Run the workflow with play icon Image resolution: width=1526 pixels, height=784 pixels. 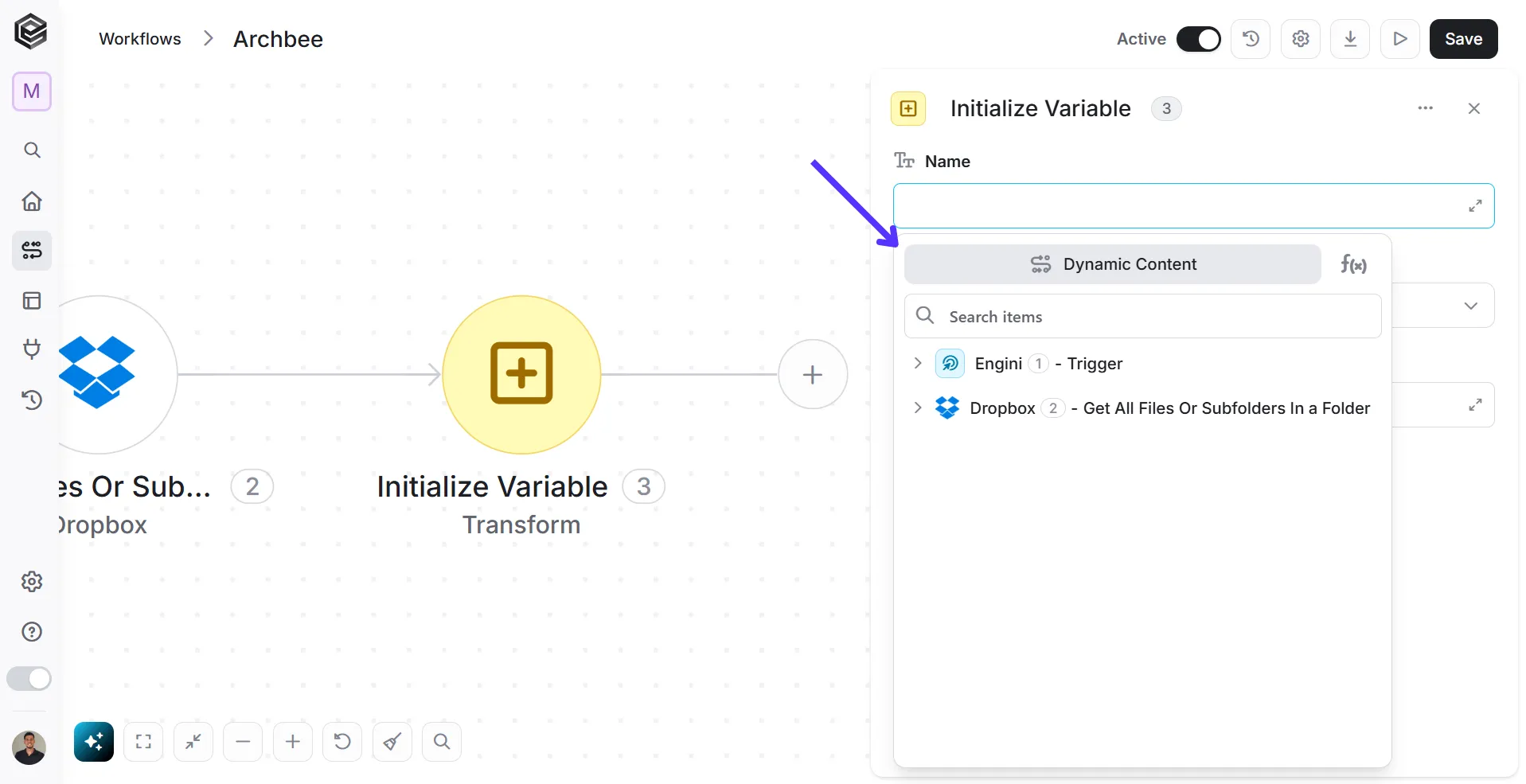click(x=1400, y=39)
